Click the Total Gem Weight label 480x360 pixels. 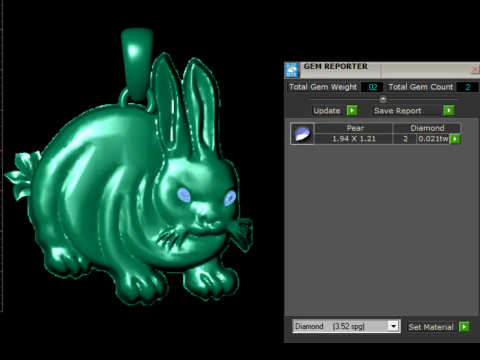[x=322, y=87]
